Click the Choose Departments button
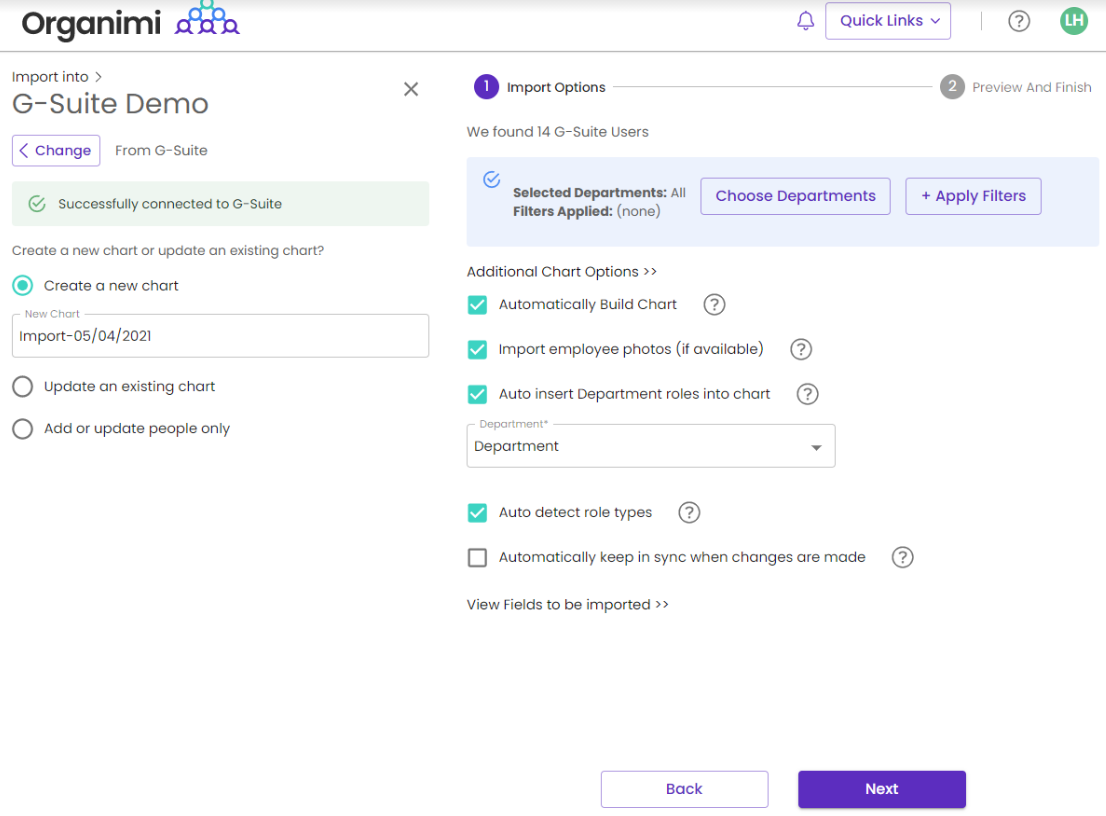 click(795, 196)
